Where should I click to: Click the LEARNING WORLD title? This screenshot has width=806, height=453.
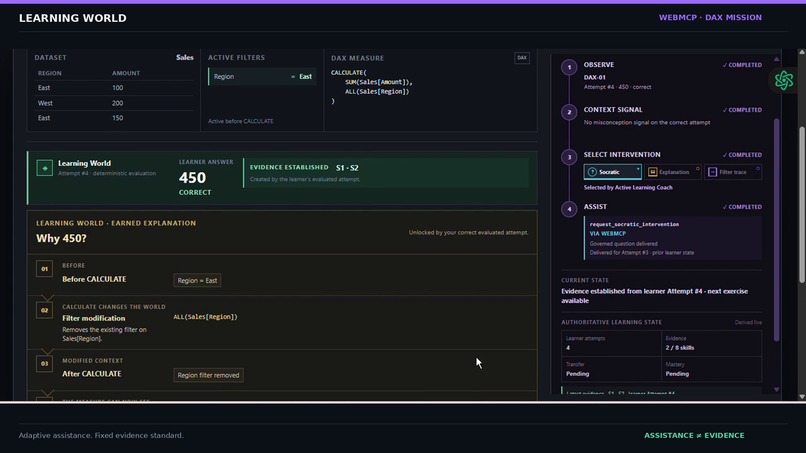72,18
